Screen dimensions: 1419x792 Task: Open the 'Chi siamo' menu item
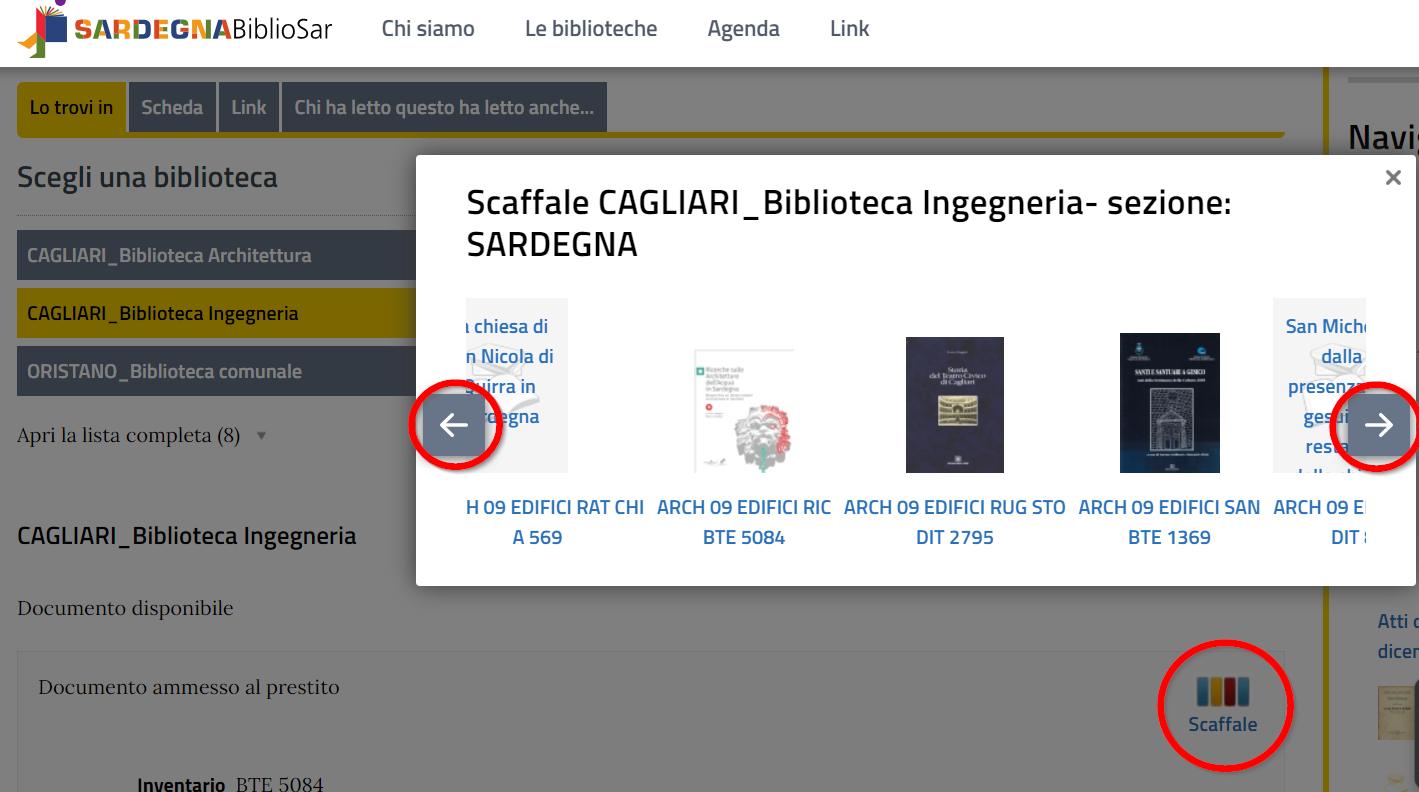428,29
